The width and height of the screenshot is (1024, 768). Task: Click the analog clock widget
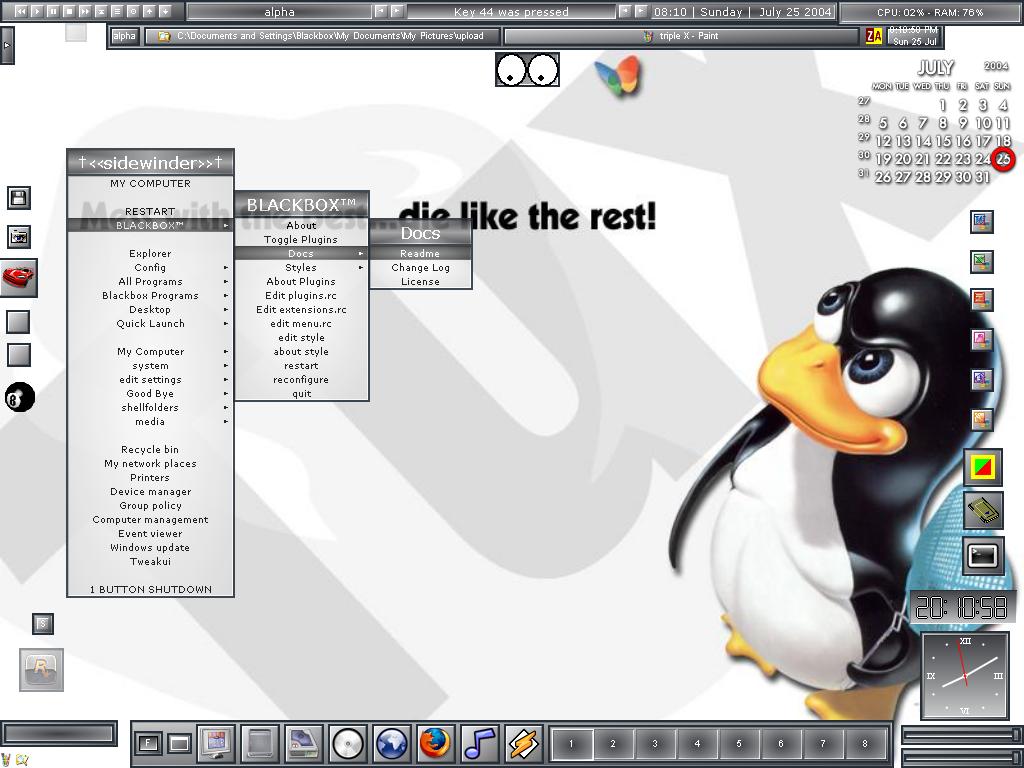965,676
